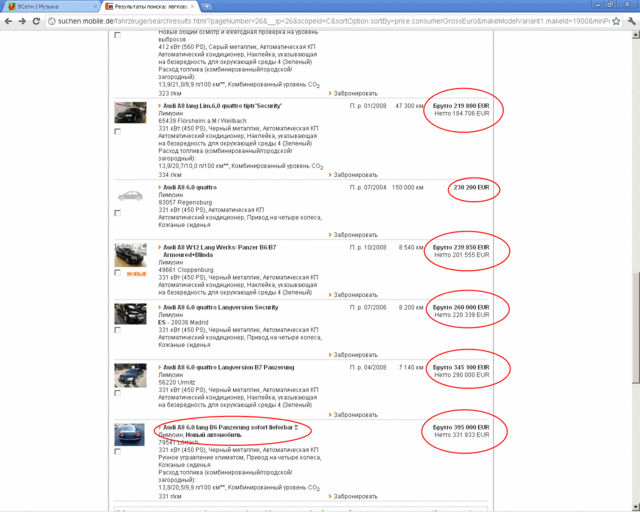Open listing Audi A8 Langversion B7 Panzerung
The width and height of the screenshot is (640, 512).
pyautogui.click(x=229, y=367)
